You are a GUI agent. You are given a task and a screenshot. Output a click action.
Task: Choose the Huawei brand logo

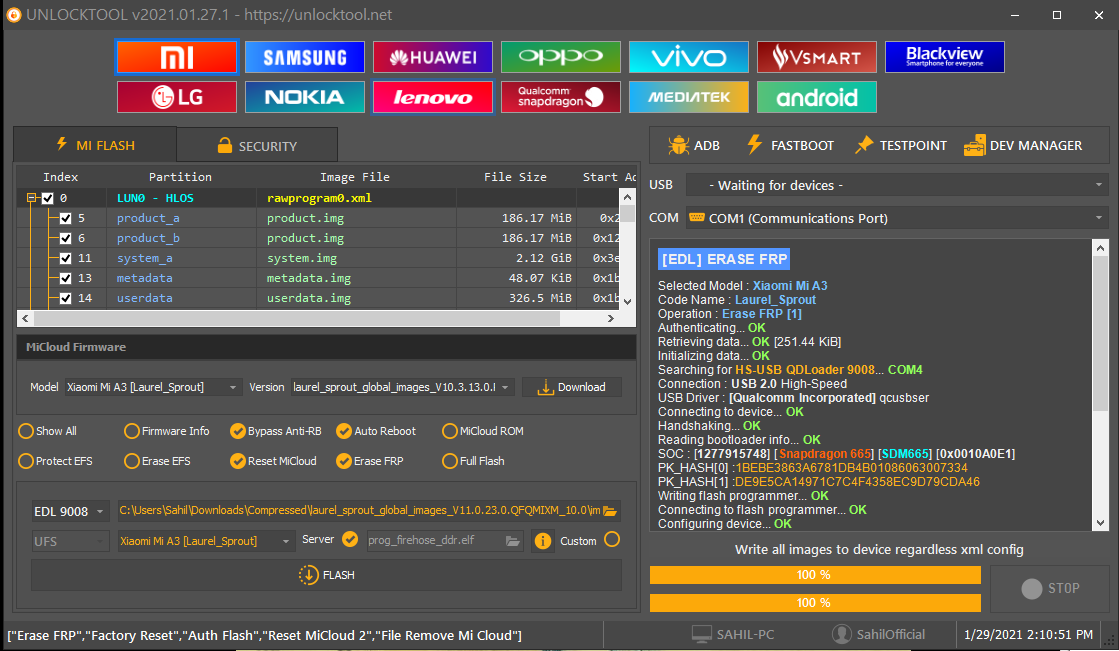click(432, 57)
